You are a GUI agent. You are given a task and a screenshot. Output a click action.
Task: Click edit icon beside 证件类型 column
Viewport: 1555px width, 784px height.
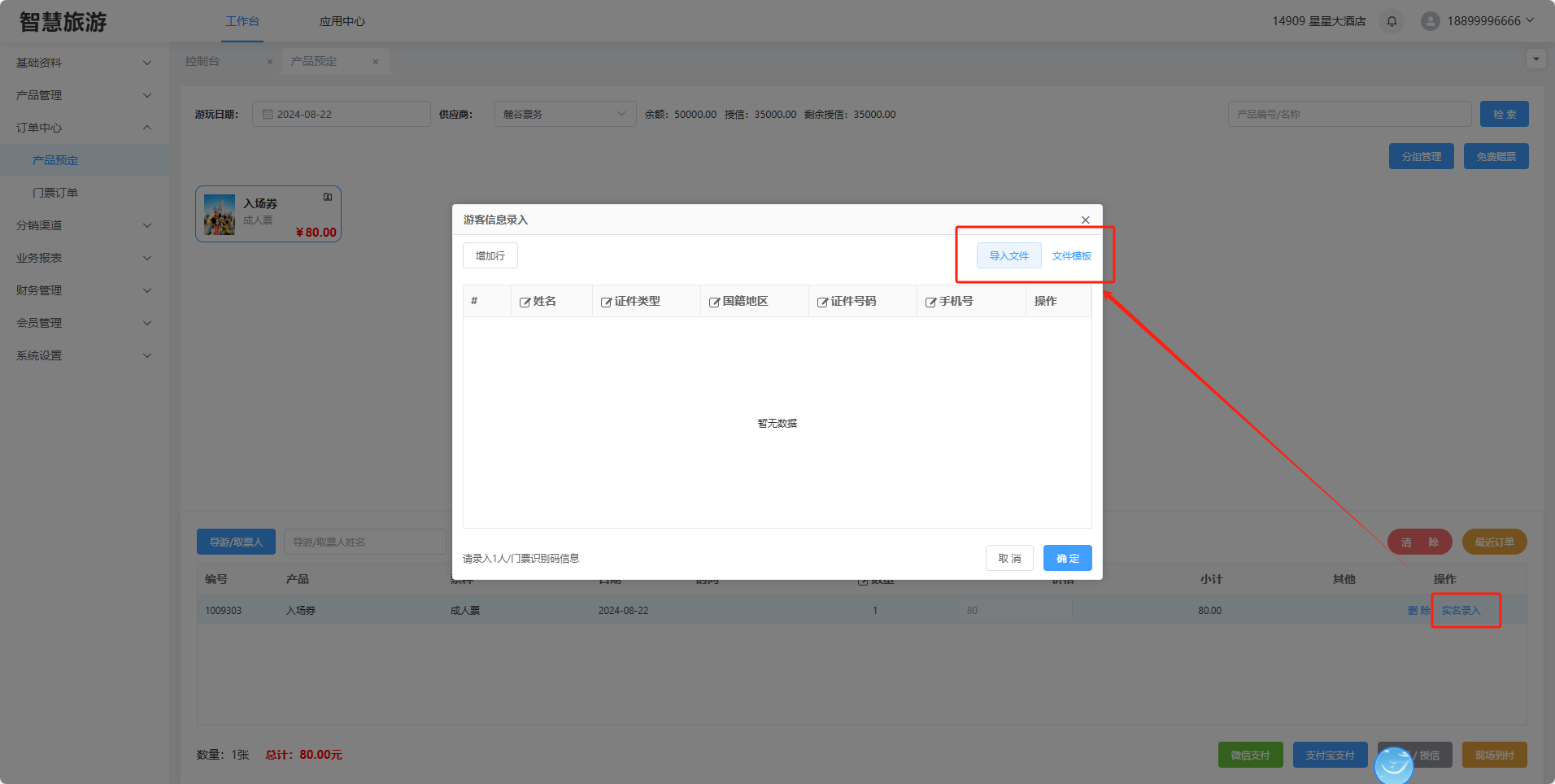click(x=606, y=302)
